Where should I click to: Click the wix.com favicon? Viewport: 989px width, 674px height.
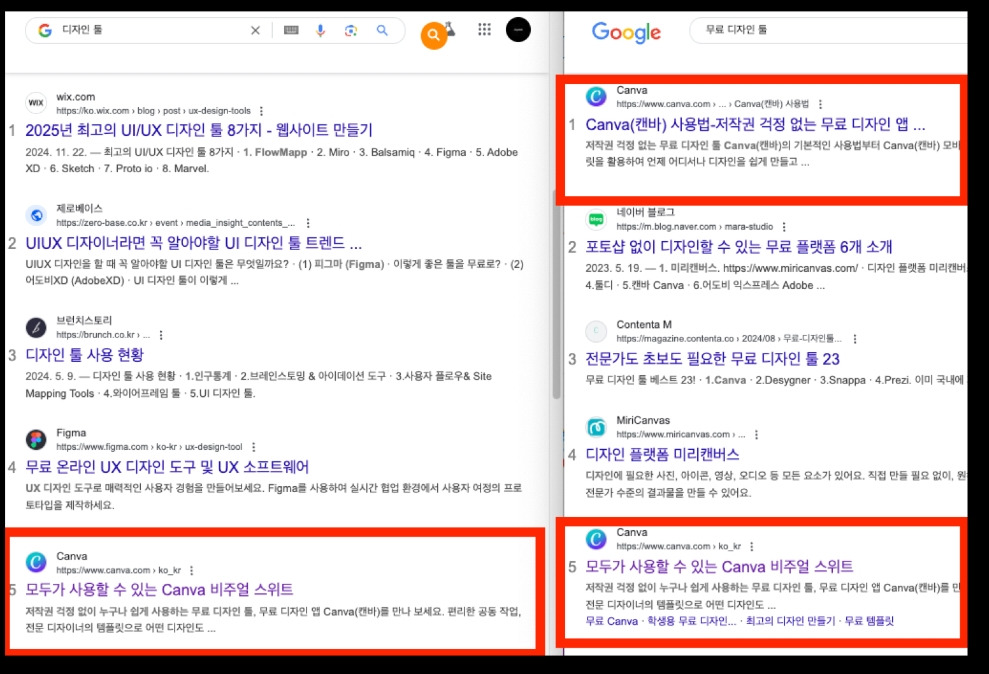click(36, 103)
